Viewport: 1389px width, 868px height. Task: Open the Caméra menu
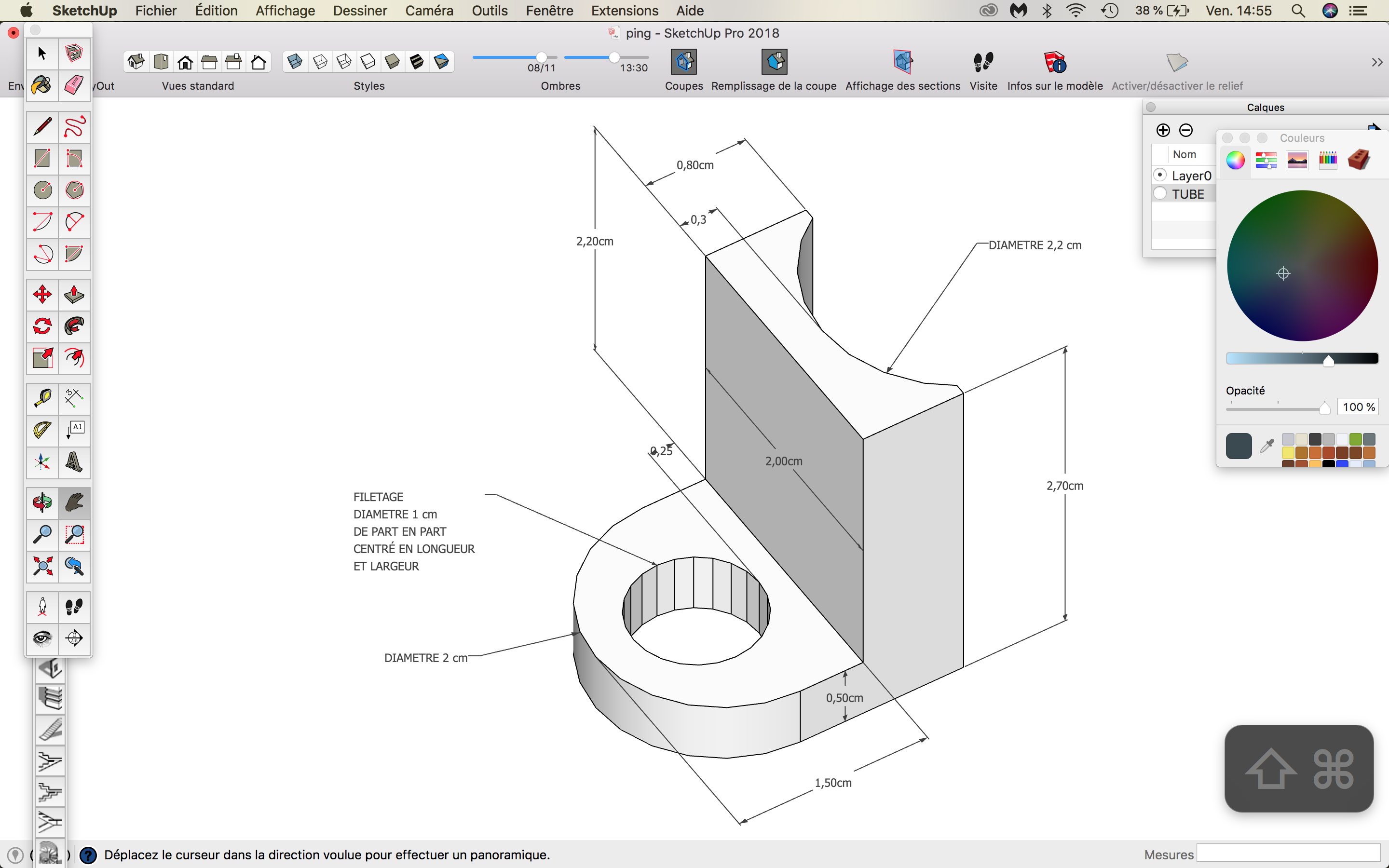point(429,10)
